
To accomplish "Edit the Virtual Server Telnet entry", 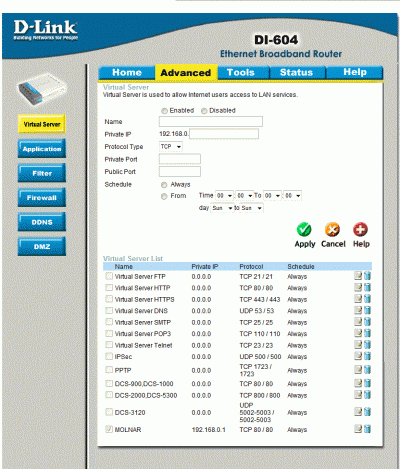I will pos(358,345).
